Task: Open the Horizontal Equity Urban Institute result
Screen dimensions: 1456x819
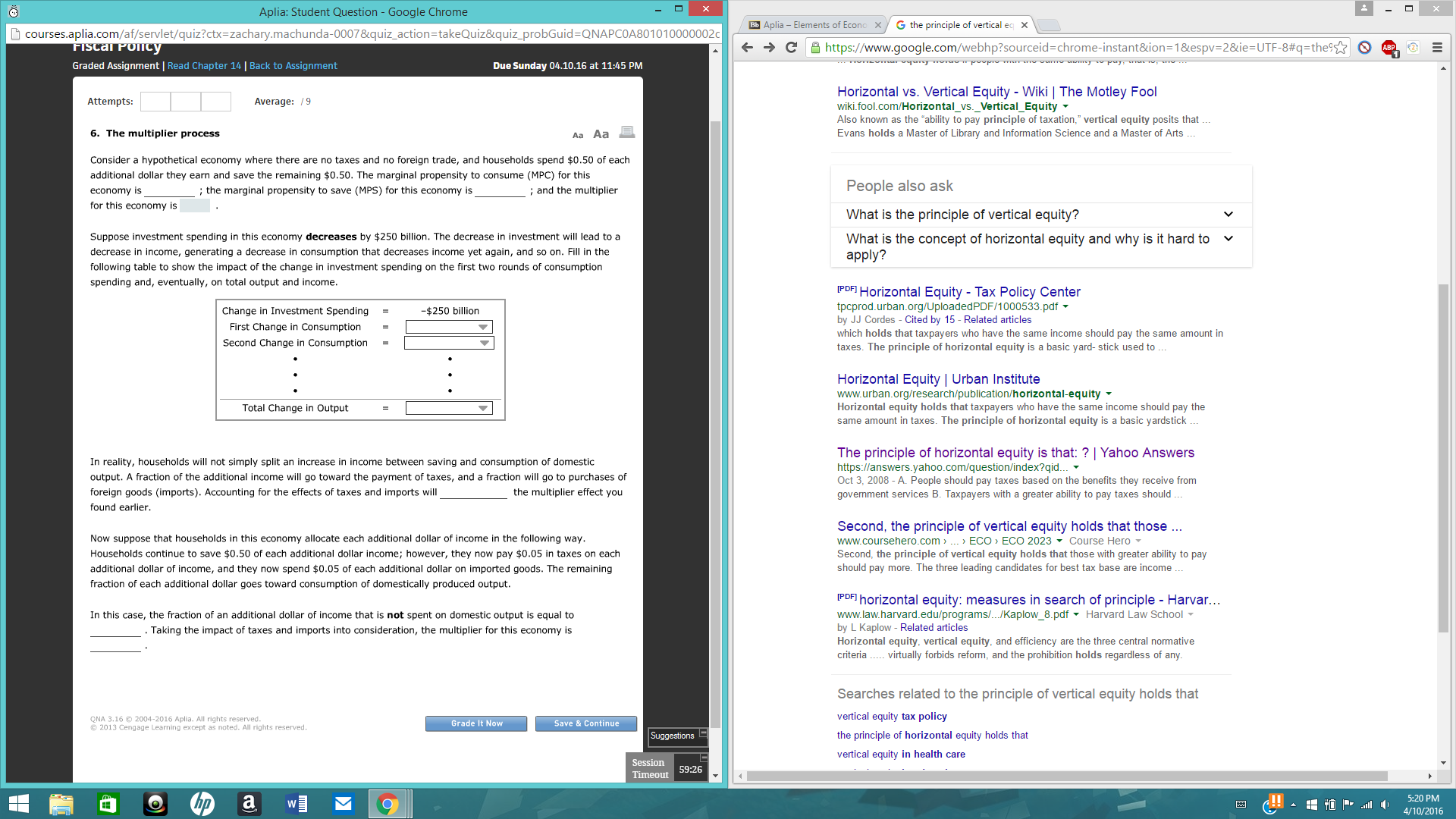Action: click(x=938, y=379)
